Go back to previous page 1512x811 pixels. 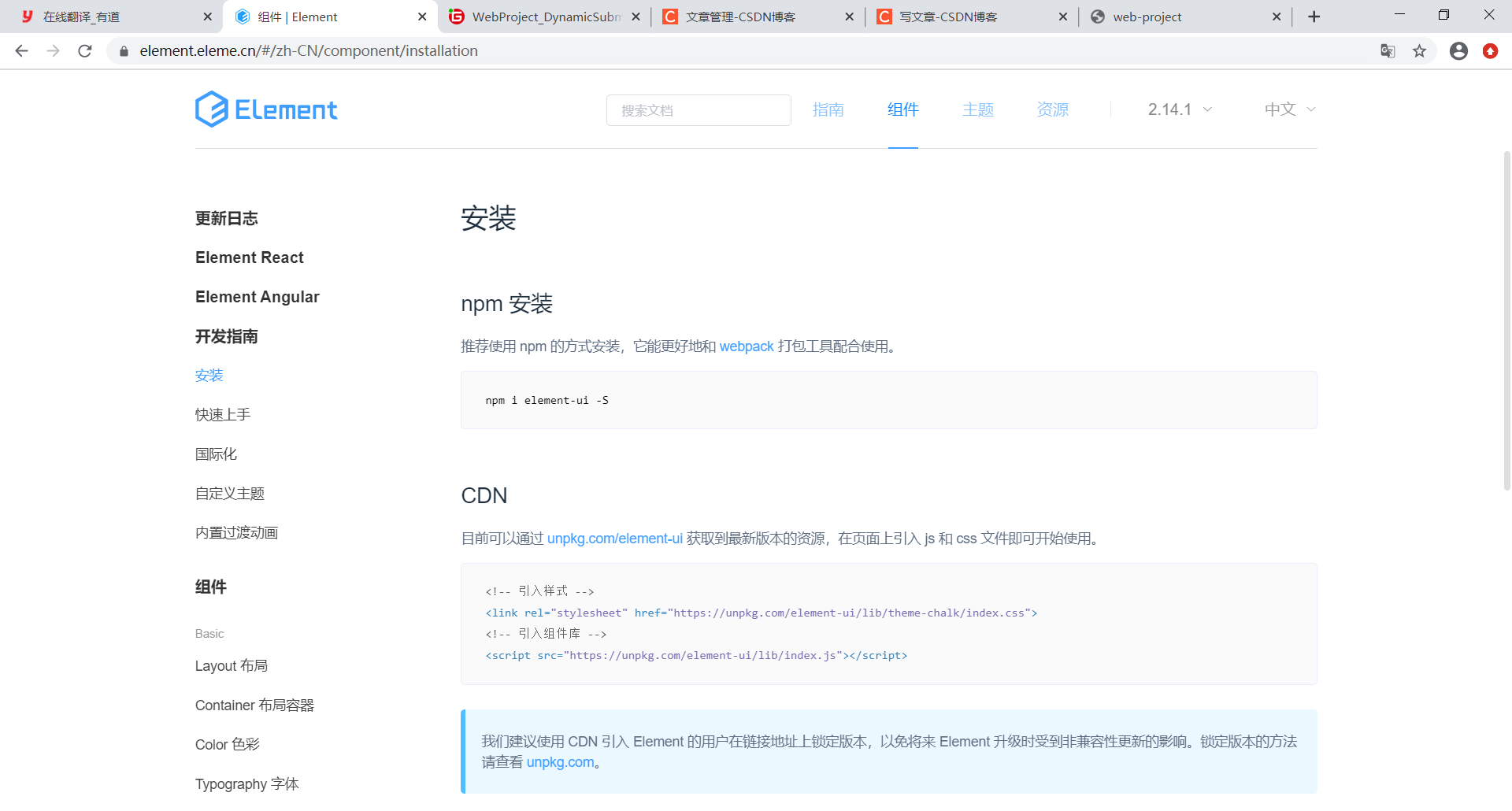coord(21,51)
